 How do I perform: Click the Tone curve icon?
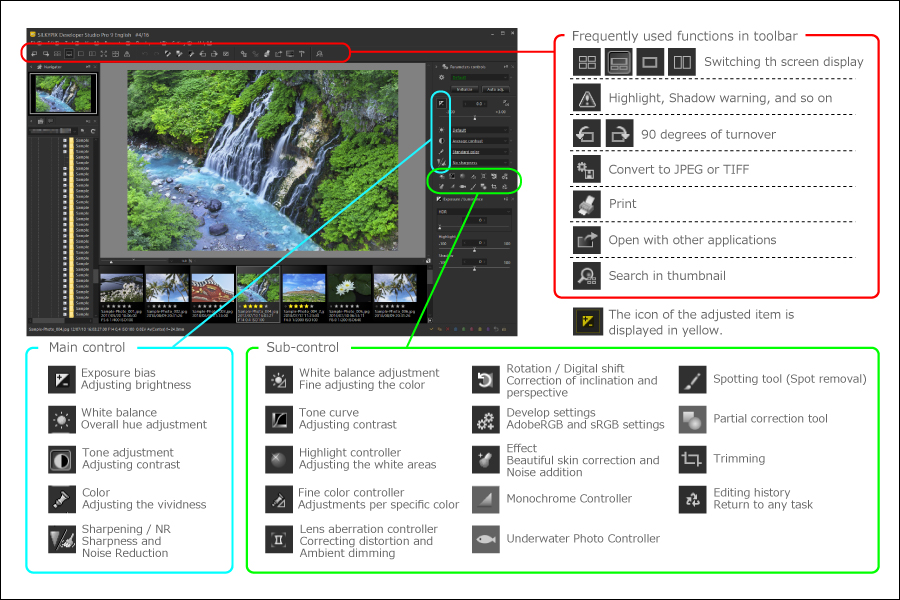(x=279, y=419)
